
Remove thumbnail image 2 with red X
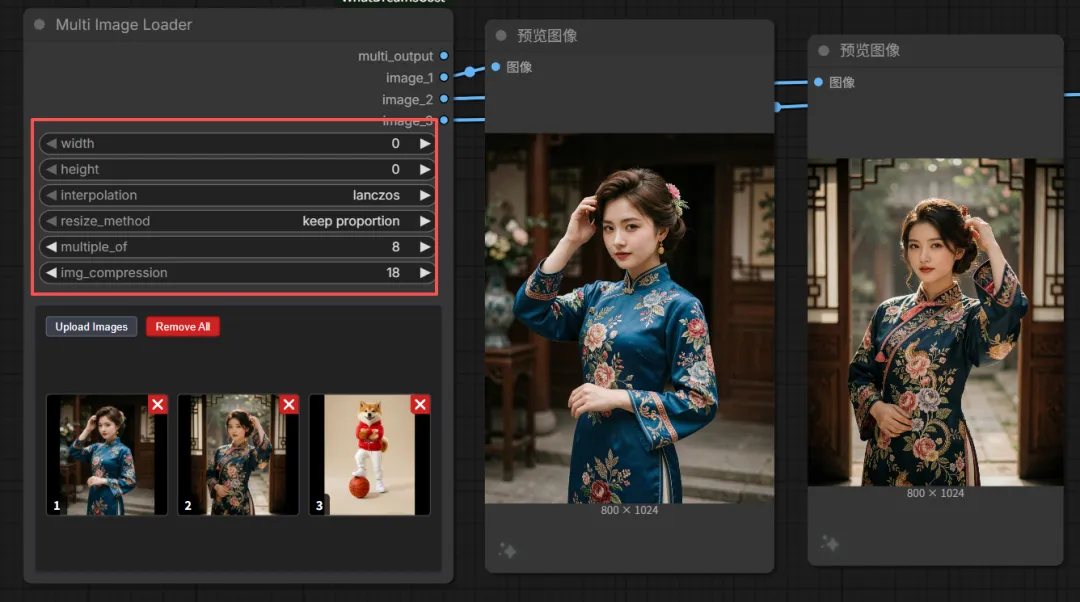click(289, 404)
